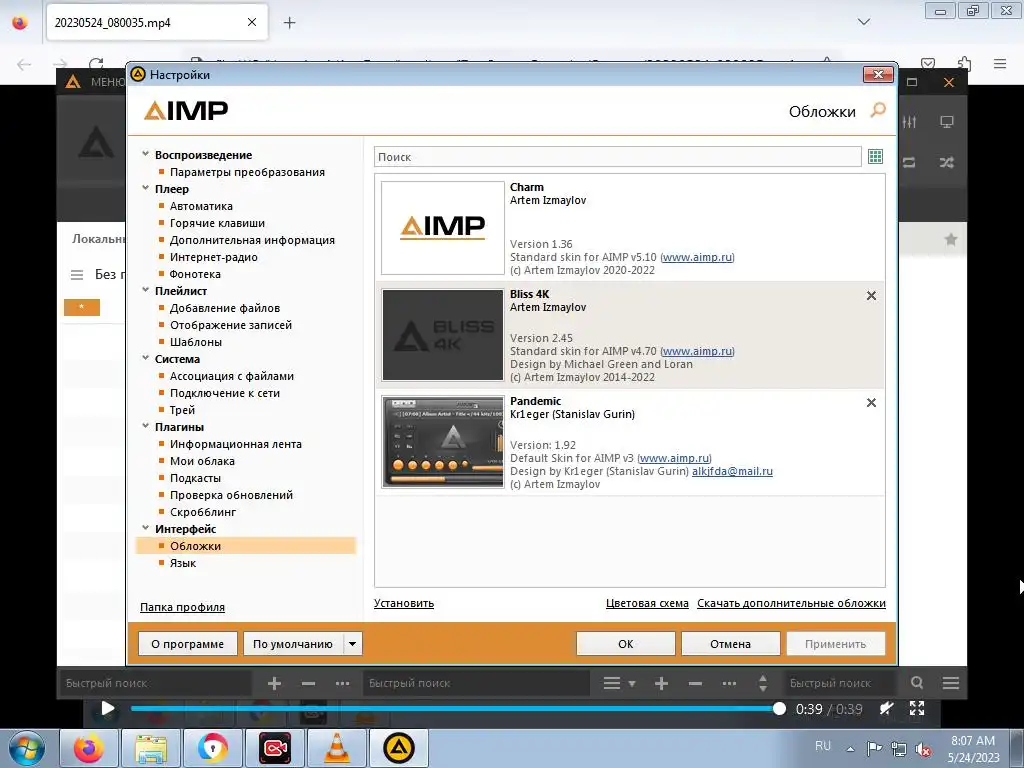
Task: Open the Горячие клавиши settings page
Action: [217, 223]
